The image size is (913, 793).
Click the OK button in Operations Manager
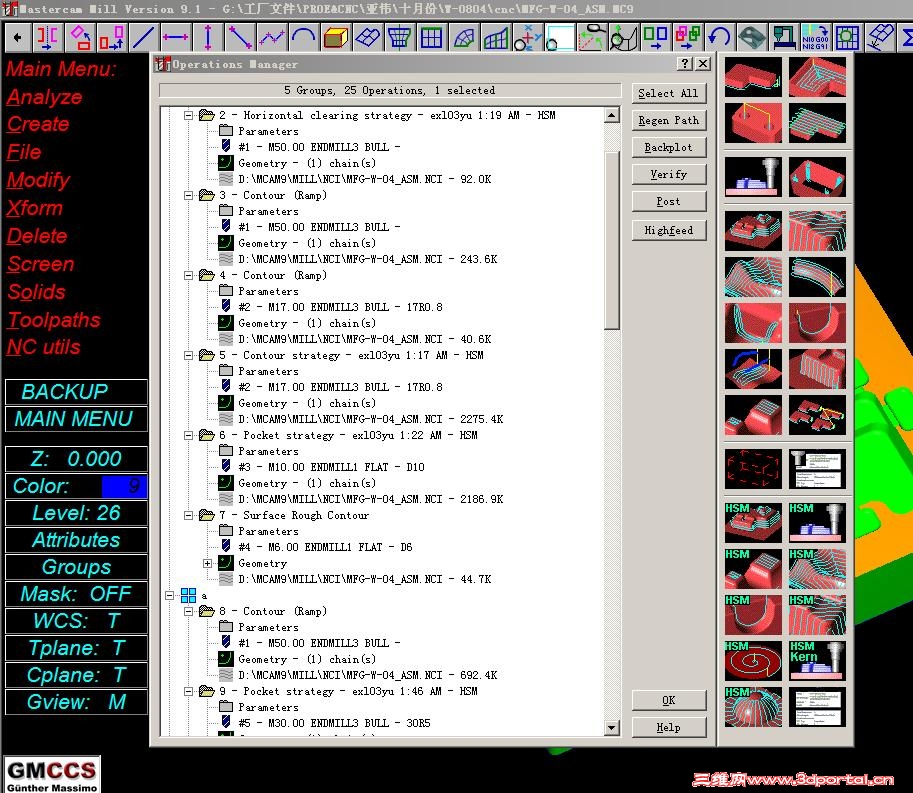pyautogui.click(x=668, y=700)
